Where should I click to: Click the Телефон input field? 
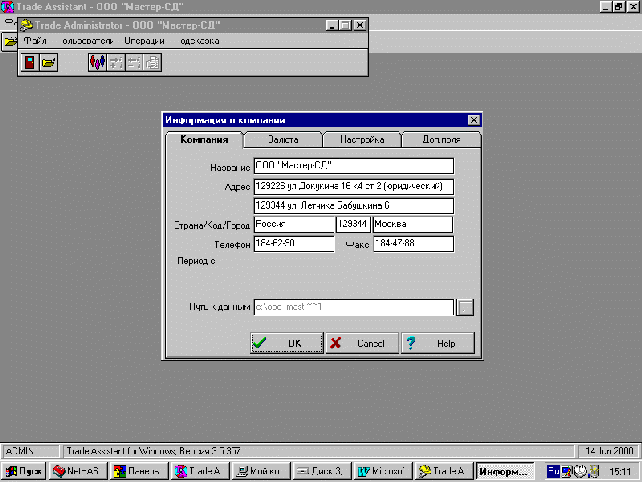click(x=294, y=244)
